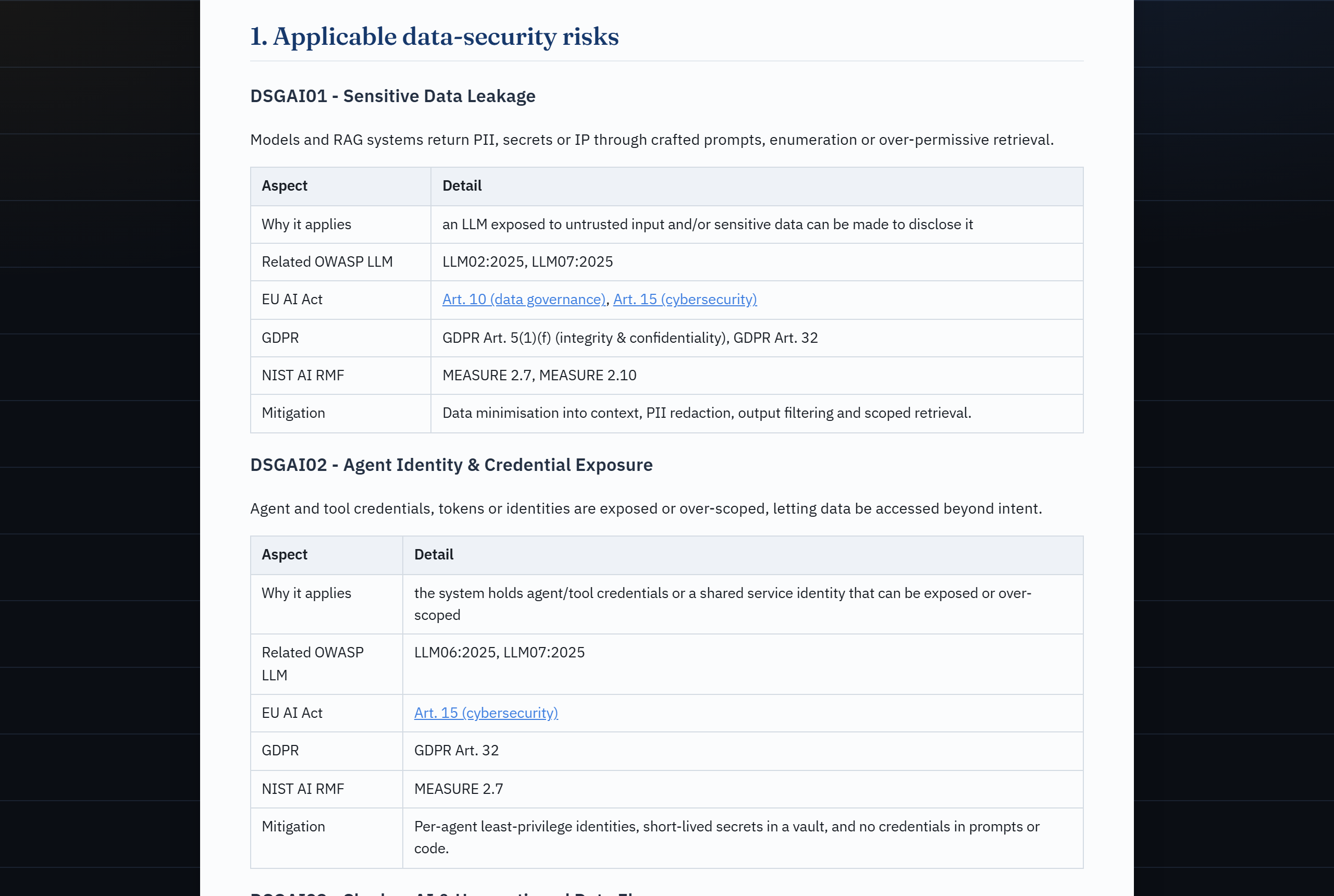Click 'the system holds agent/tool credentials' cell
1334x896 pixels.
743,604
